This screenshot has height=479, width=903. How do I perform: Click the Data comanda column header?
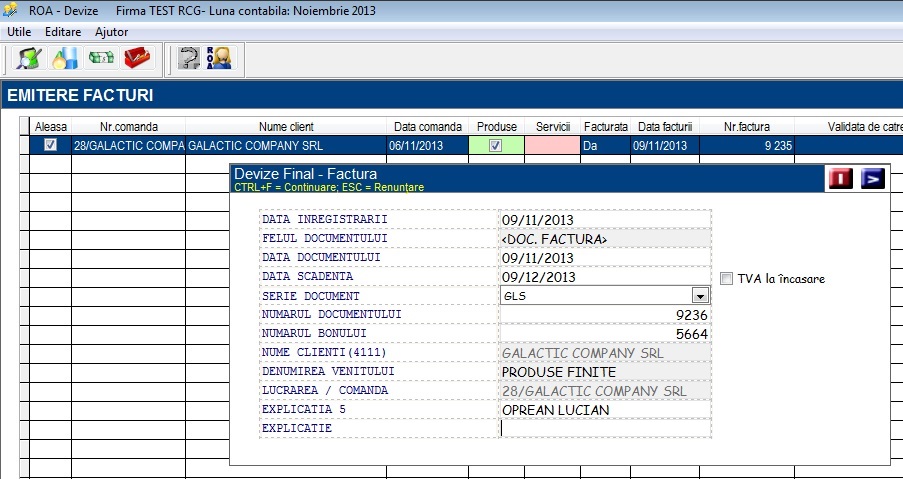point(427,127)
